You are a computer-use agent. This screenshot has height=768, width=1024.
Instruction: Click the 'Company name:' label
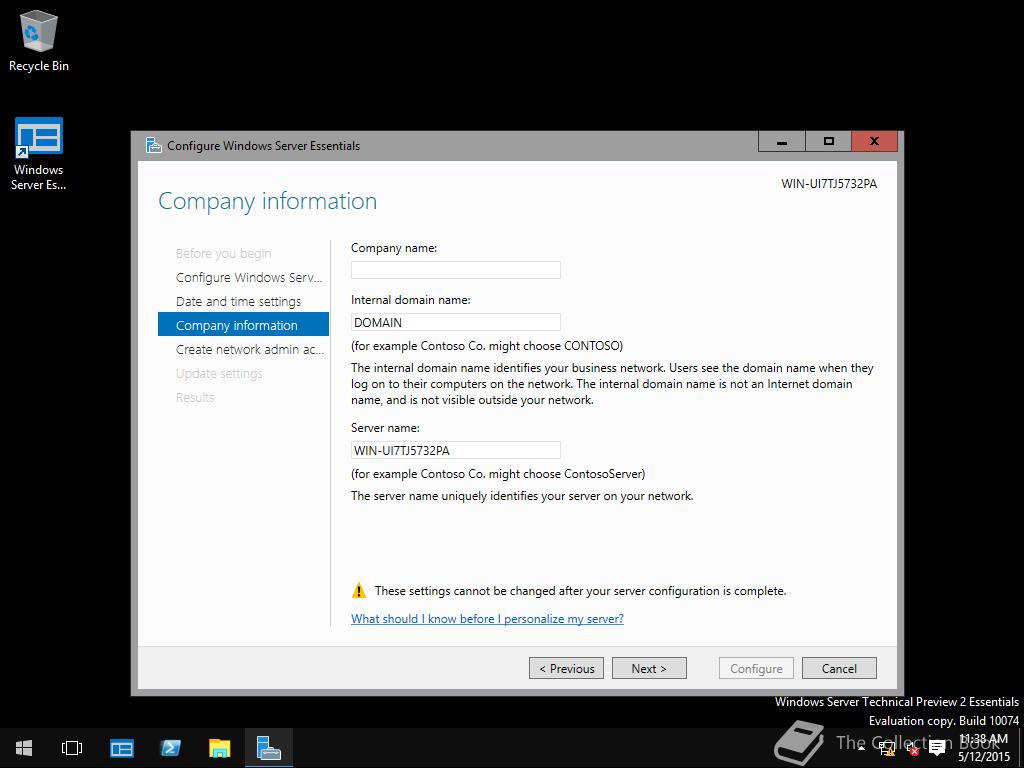394,248
